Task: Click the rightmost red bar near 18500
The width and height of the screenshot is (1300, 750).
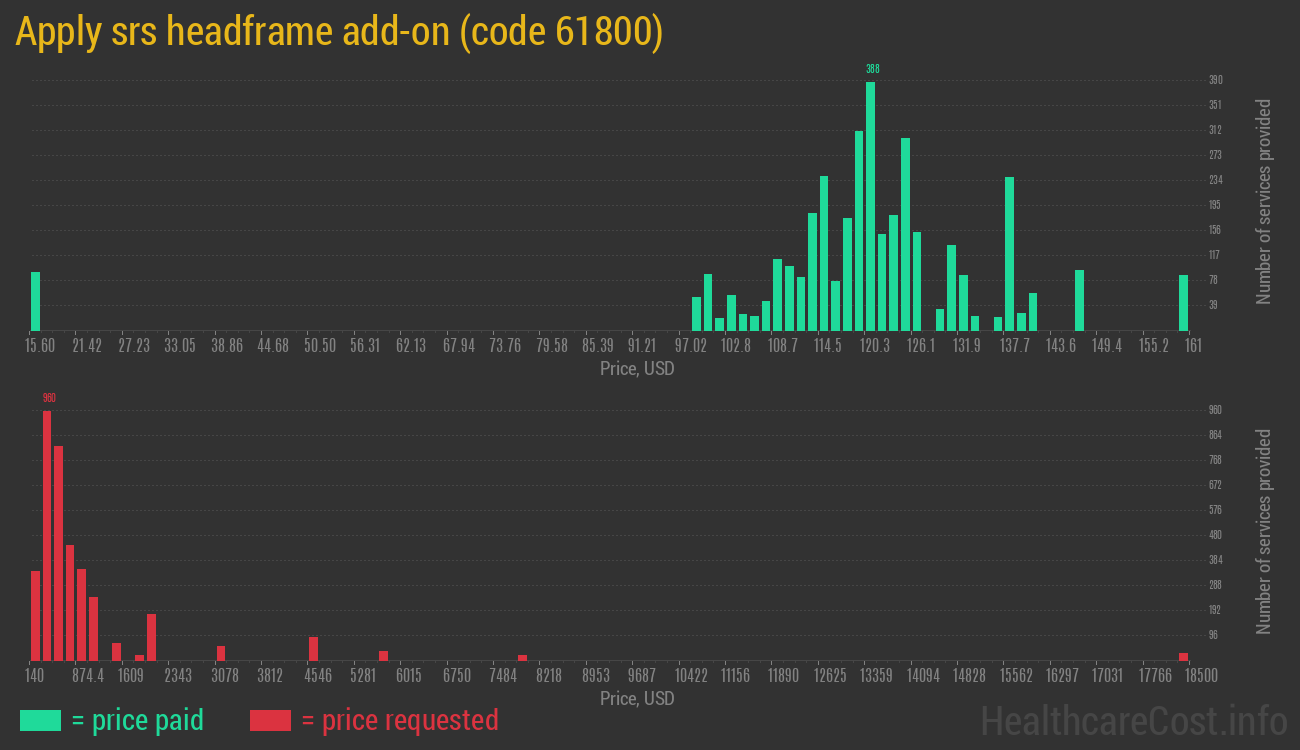Action: click(1183, 656)
